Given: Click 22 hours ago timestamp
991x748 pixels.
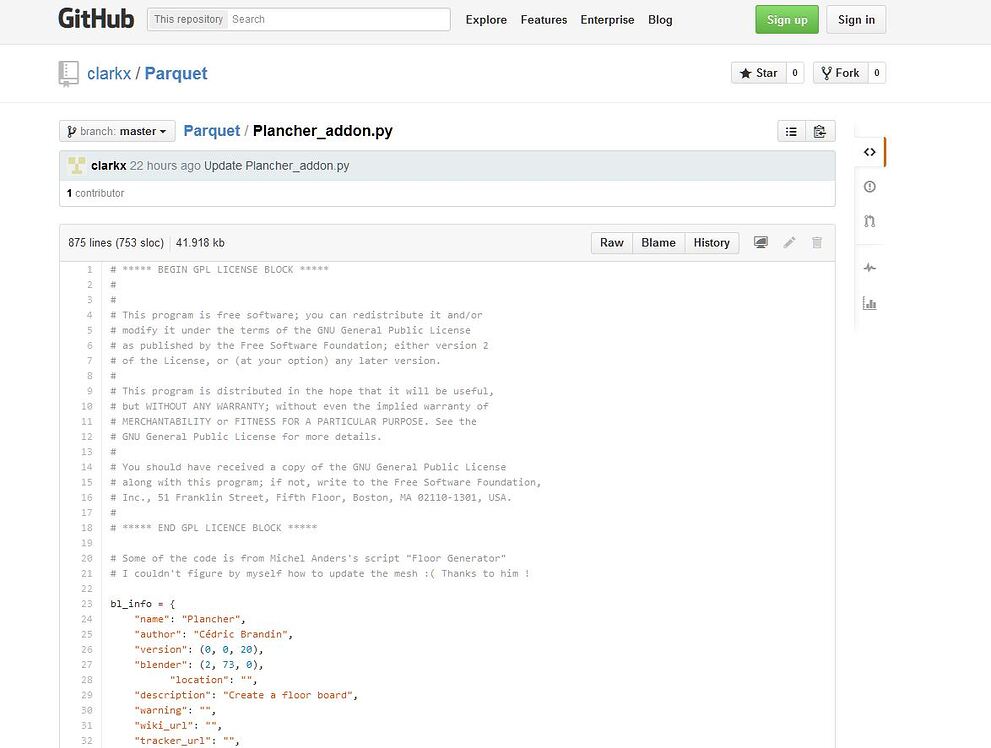Looking at the screenshot, I should [x=165, y=166].
